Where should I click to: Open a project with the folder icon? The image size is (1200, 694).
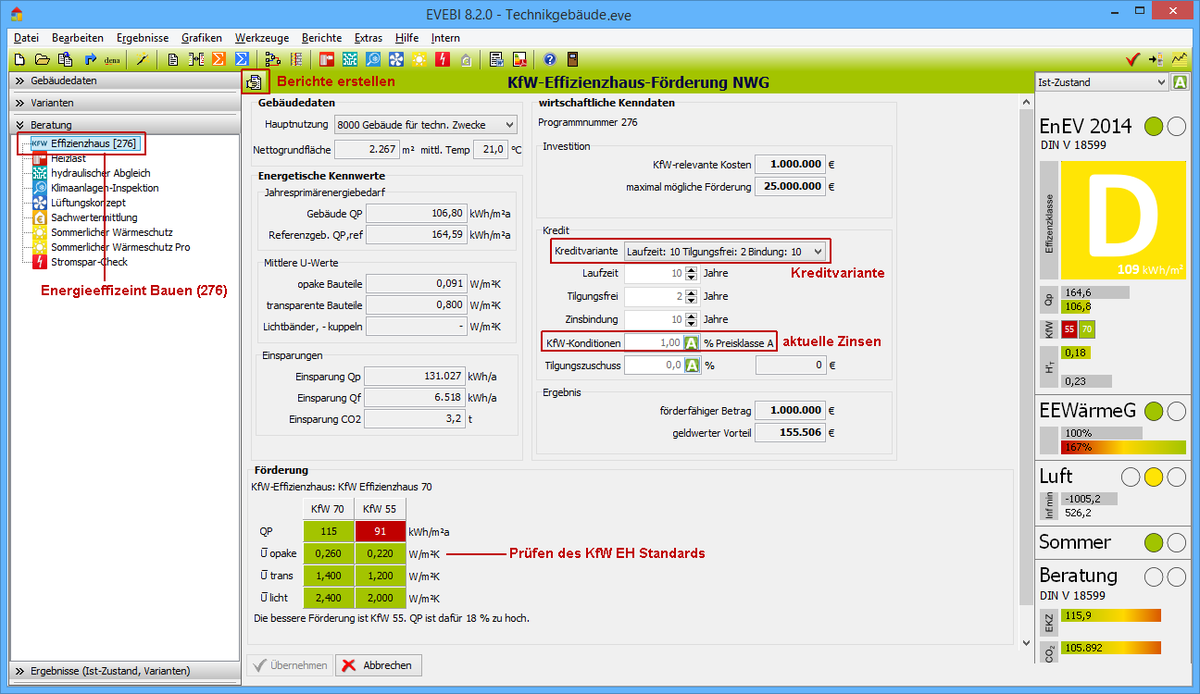43,59
